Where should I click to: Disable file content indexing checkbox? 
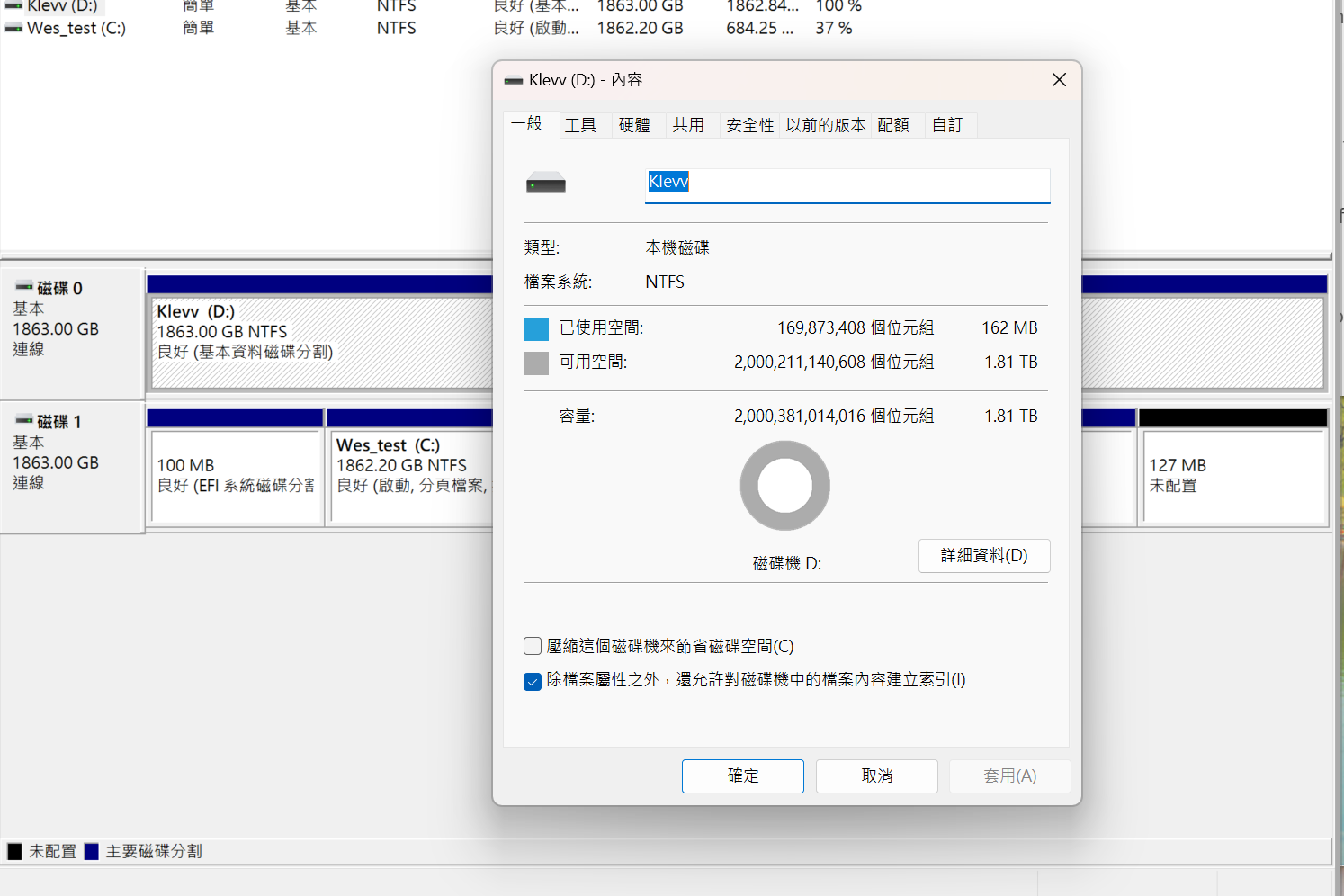[532, 681]
